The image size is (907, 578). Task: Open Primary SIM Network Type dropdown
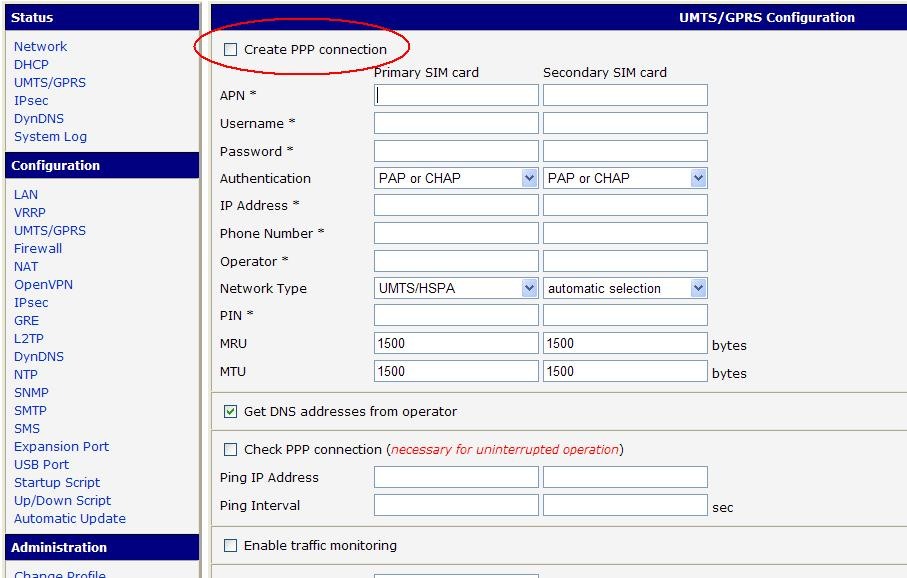(456, 288)
